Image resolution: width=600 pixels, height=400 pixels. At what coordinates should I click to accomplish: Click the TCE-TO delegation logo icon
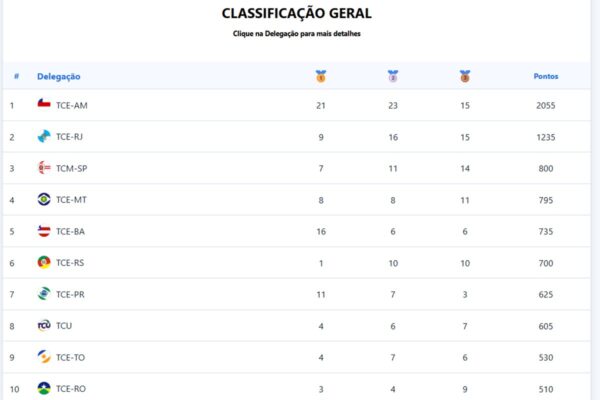44,357
